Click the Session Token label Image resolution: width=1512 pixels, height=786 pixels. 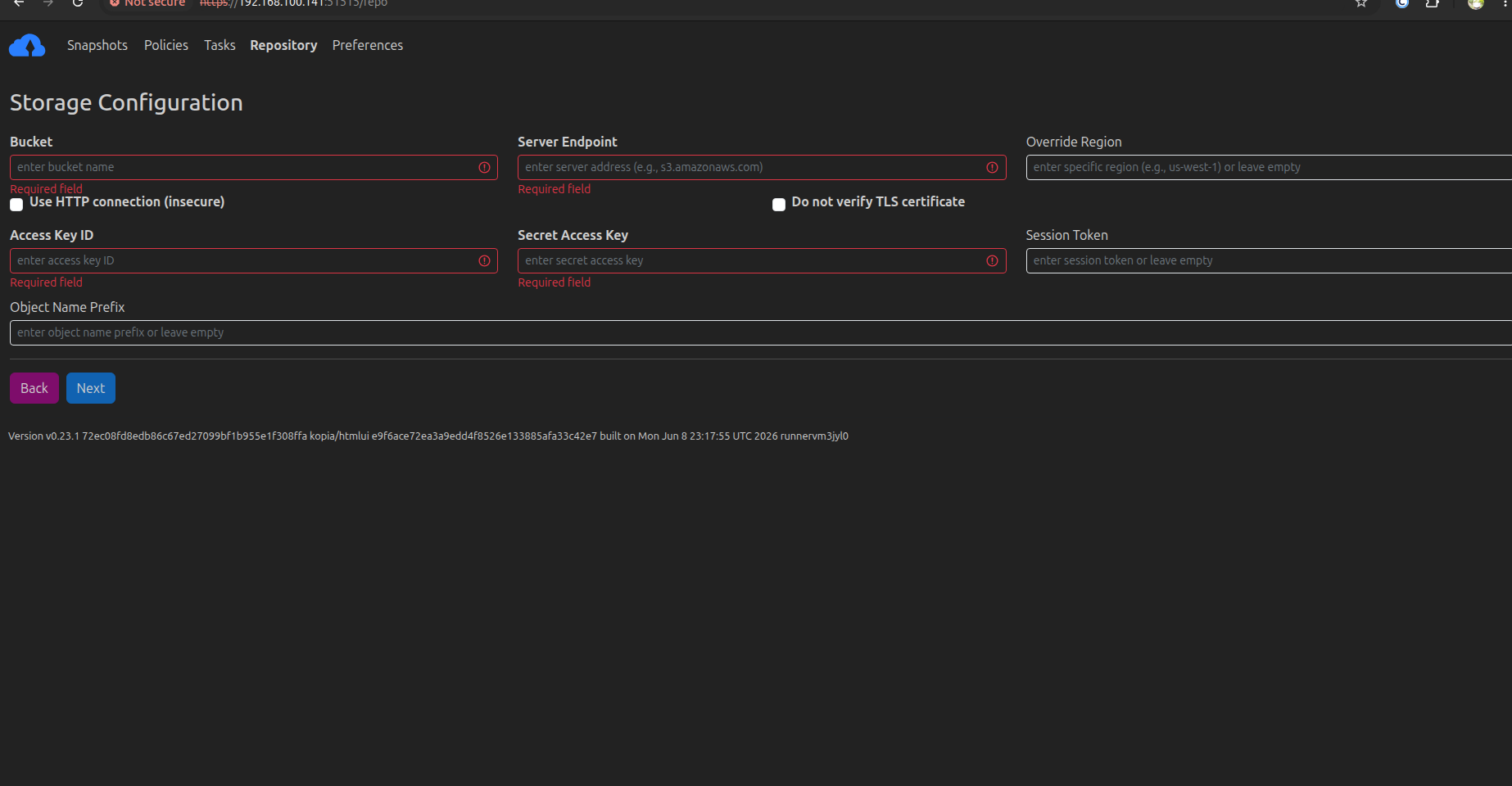(x=1066, y=235)
